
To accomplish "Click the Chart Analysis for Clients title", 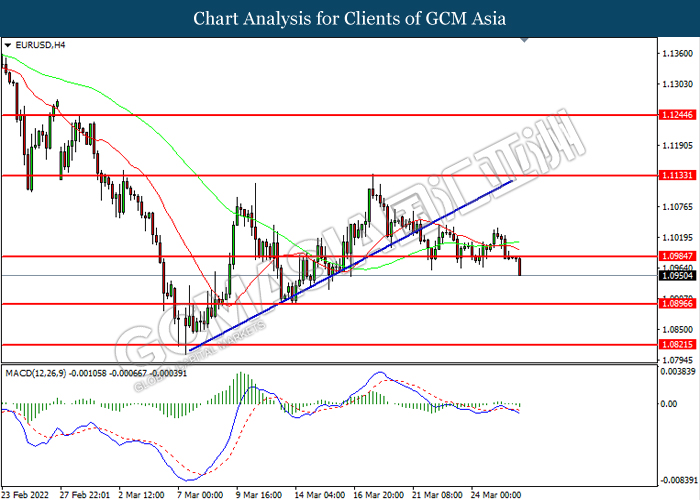I will [350, 18].
